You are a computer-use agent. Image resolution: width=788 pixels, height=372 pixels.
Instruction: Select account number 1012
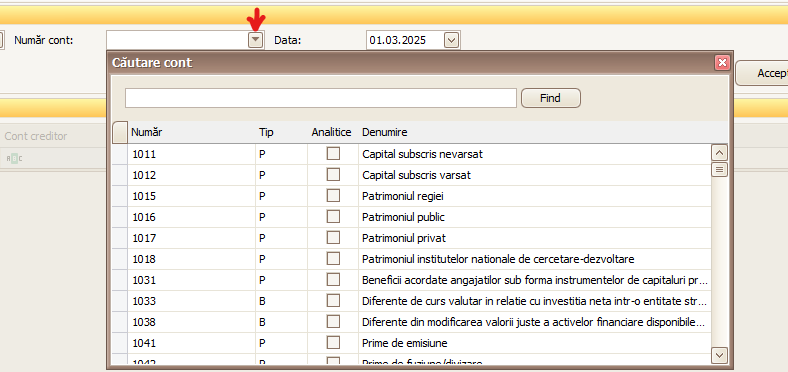tap(191, 175)
